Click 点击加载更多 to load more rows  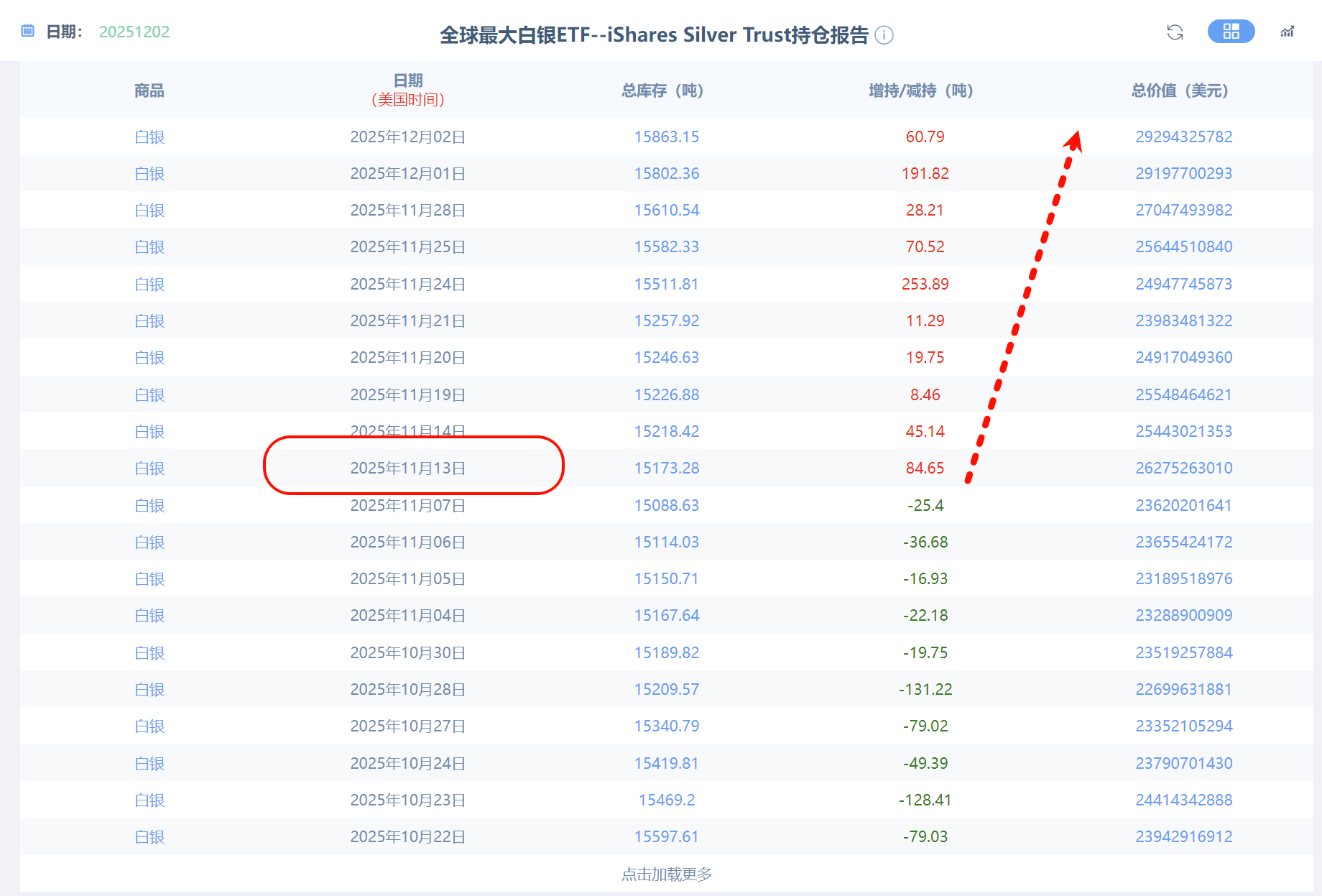point(667,874)
